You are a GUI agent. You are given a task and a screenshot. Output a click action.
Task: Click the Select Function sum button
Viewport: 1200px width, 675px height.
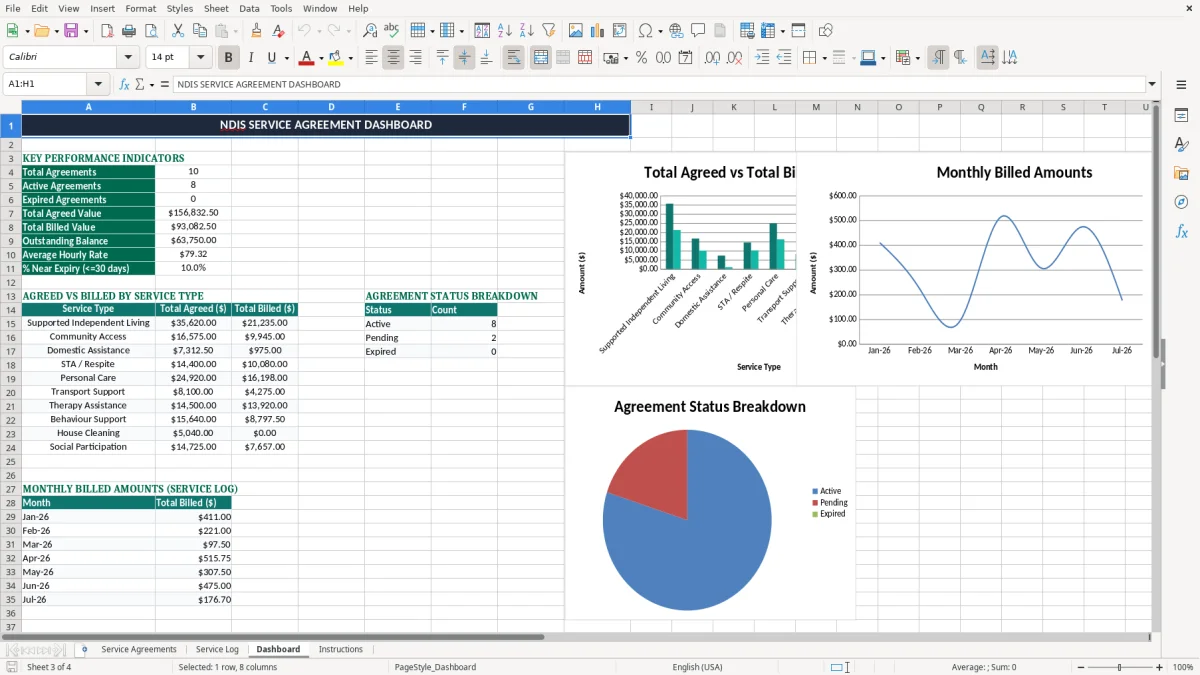140,85
